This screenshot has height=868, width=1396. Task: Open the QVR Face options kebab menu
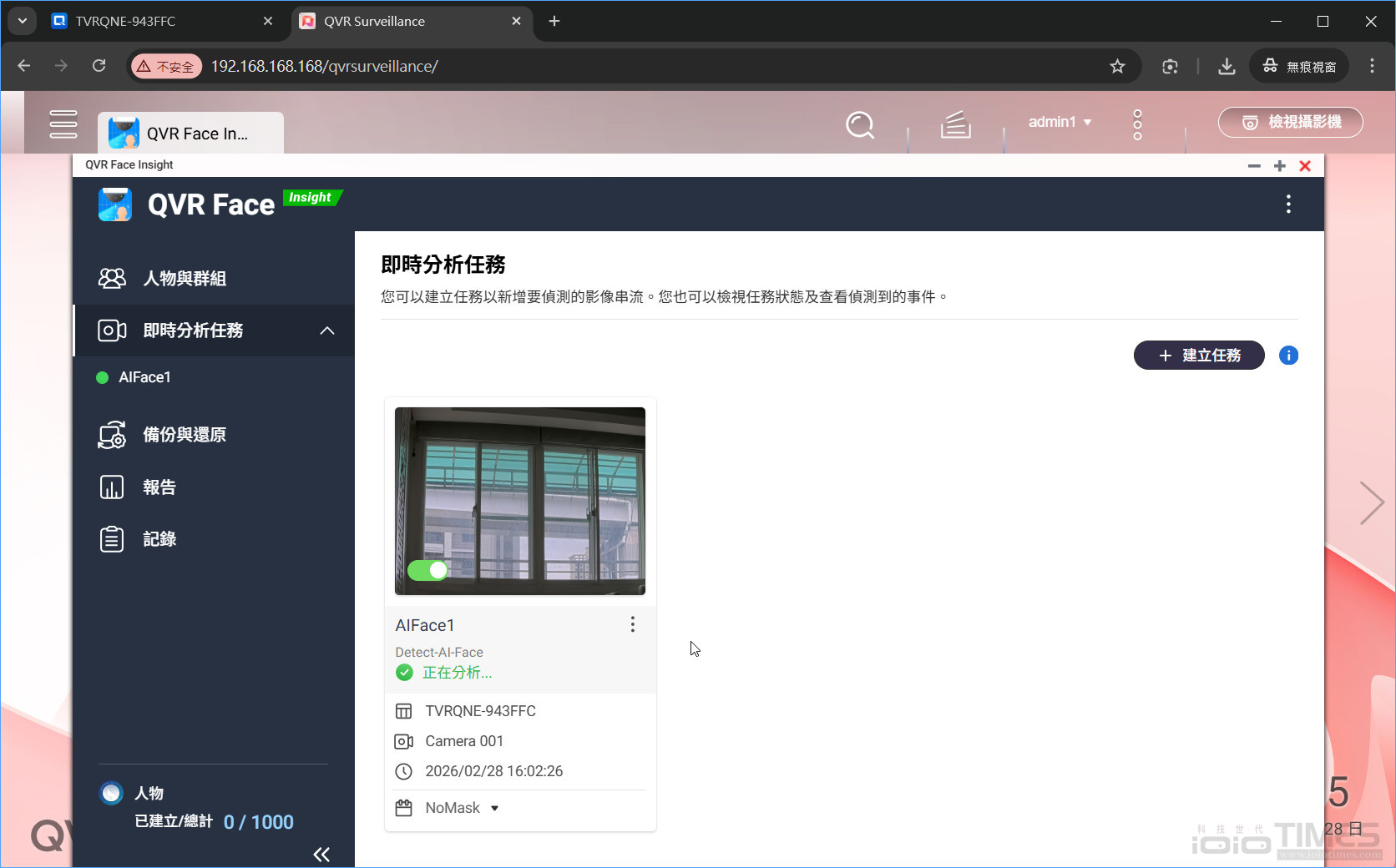tap(1288, 204)
